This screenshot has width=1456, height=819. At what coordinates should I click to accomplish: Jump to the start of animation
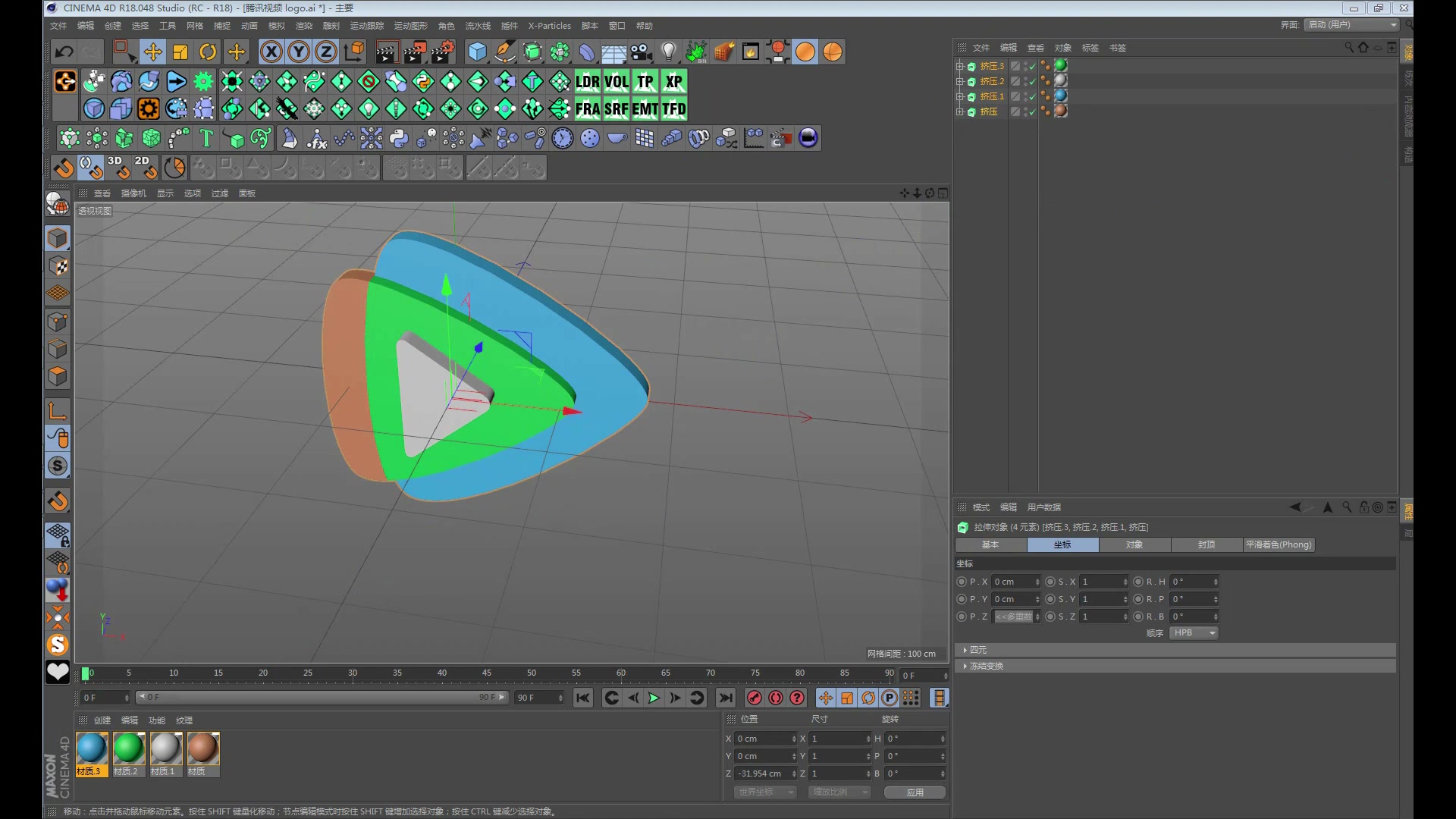pos(583,698)
